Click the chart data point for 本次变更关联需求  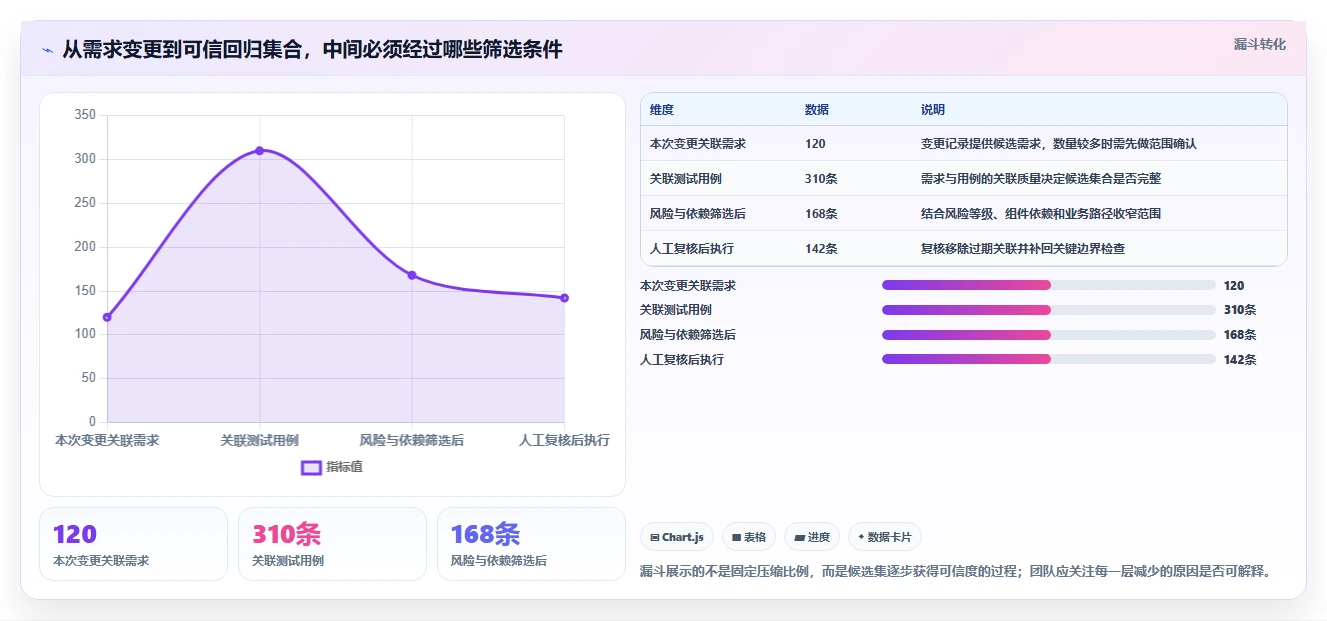[107, 317]
